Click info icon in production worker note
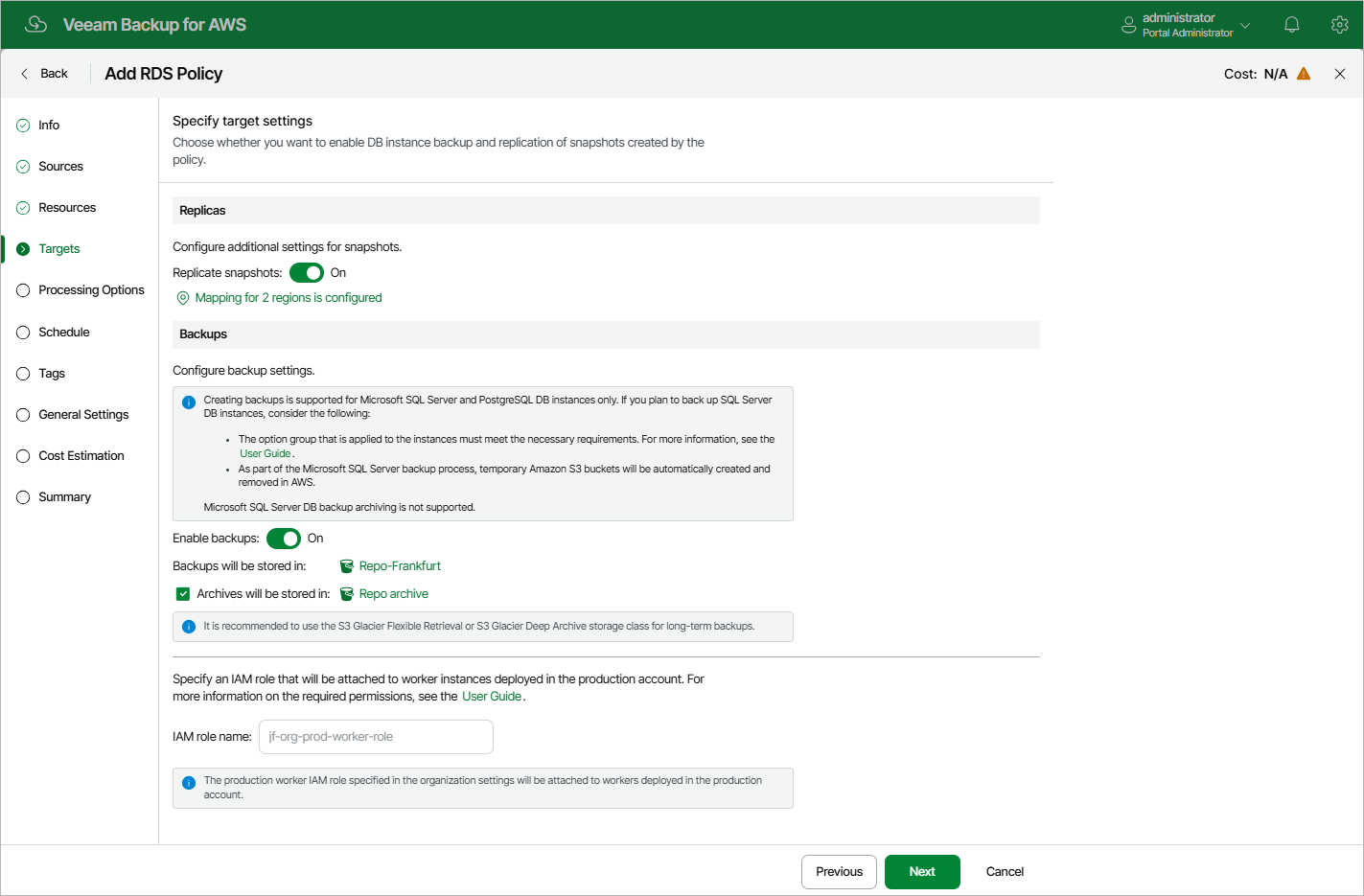 coord(189,783)
